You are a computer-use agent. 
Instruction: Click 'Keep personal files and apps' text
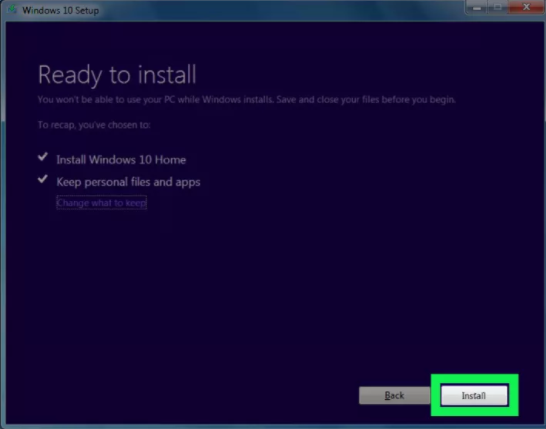pos(128,182)
